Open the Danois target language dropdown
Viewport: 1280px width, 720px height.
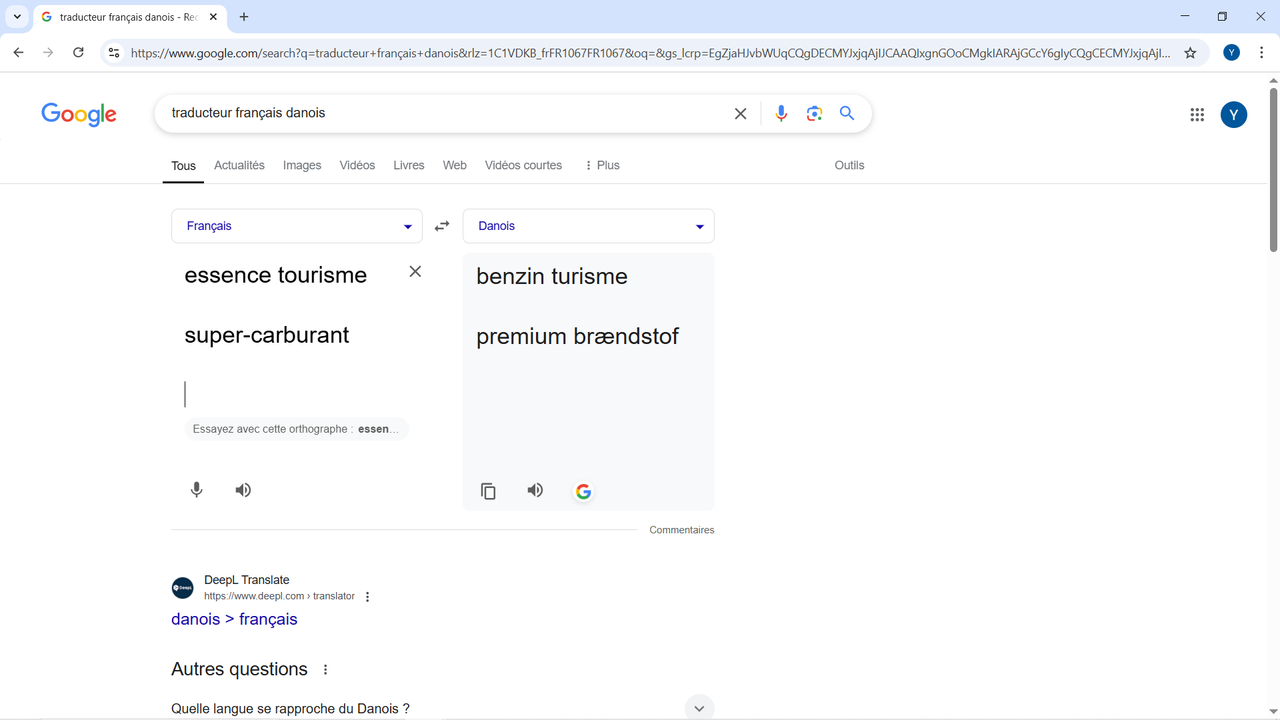click(x=589, y=226)
